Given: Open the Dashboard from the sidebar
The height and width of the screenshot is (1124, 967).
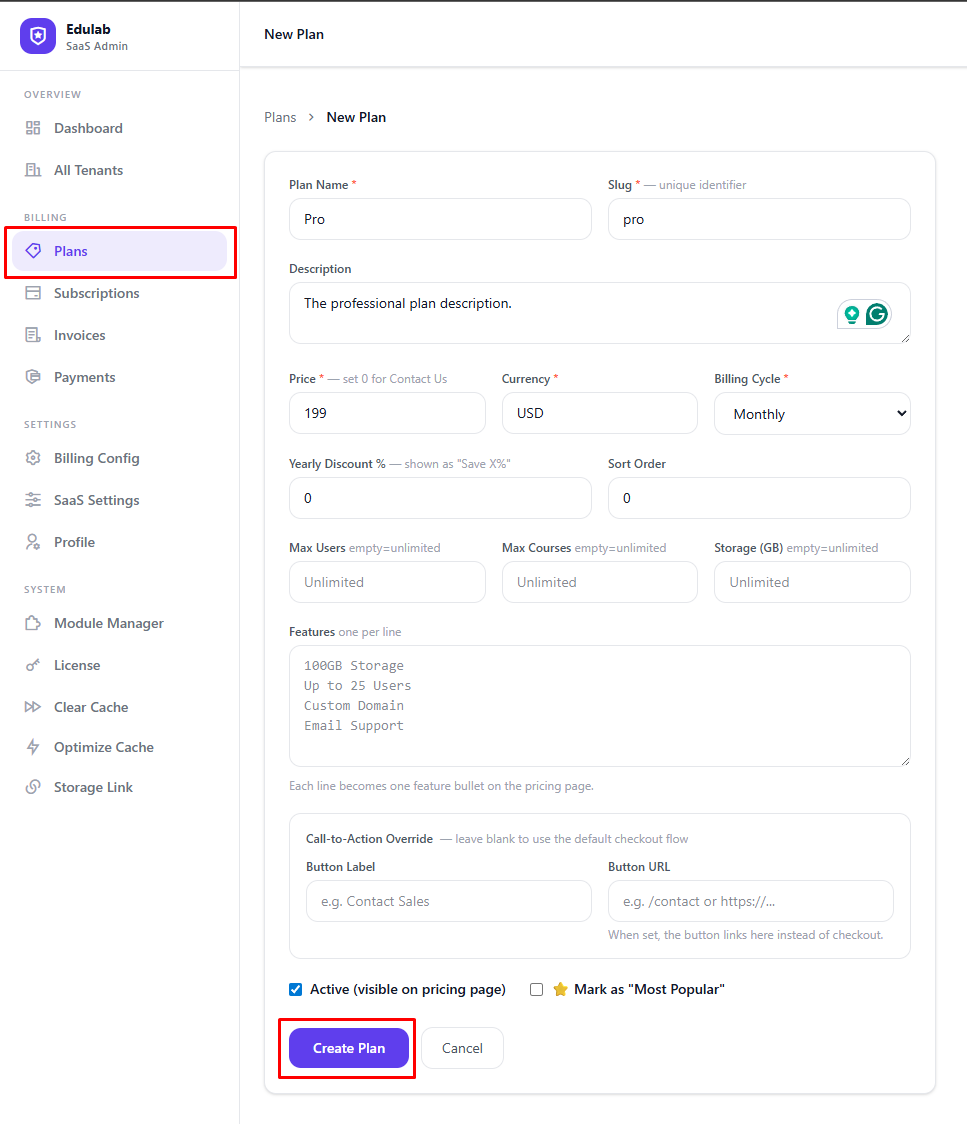Looking at the screenshot, I should (x=88, y=128).
